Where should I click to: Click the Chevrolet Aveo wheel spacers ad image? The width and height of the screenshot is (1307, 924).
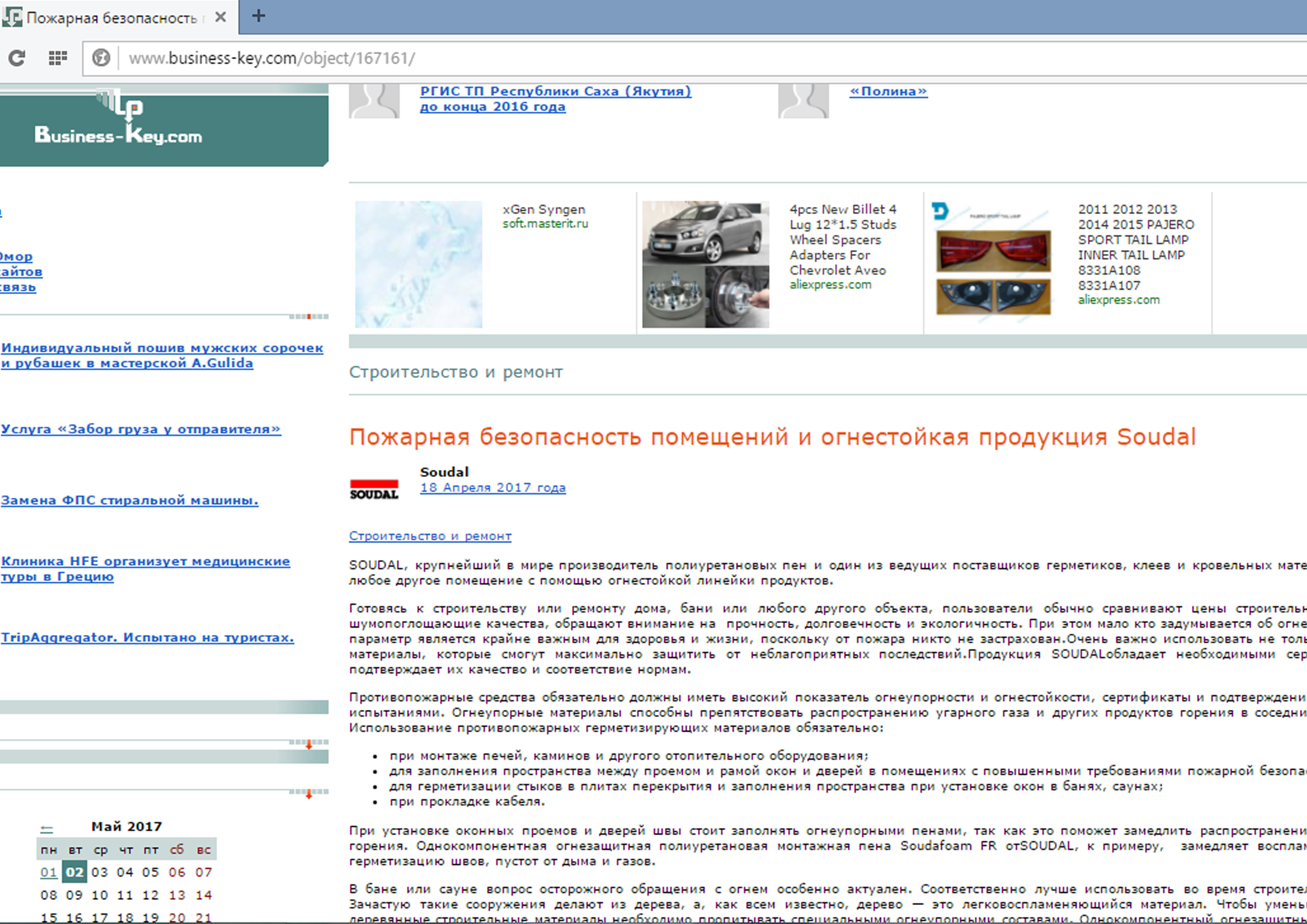pyautogui.click(x=705, y=264)
